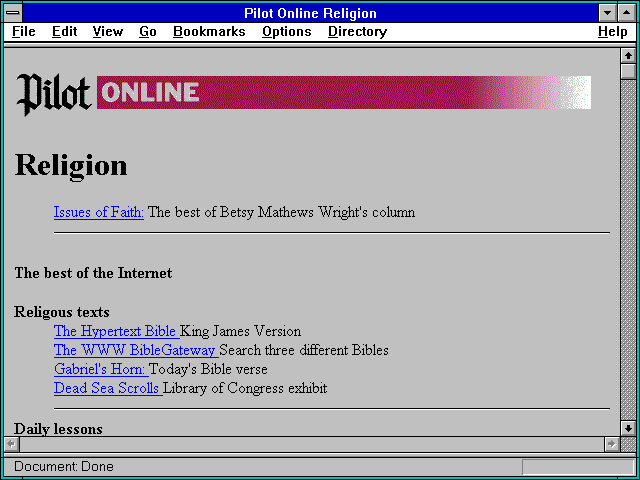Viewport: 640px width, 480px height.
Task: Open the window control menu box
Action: (x=13, y=13)
